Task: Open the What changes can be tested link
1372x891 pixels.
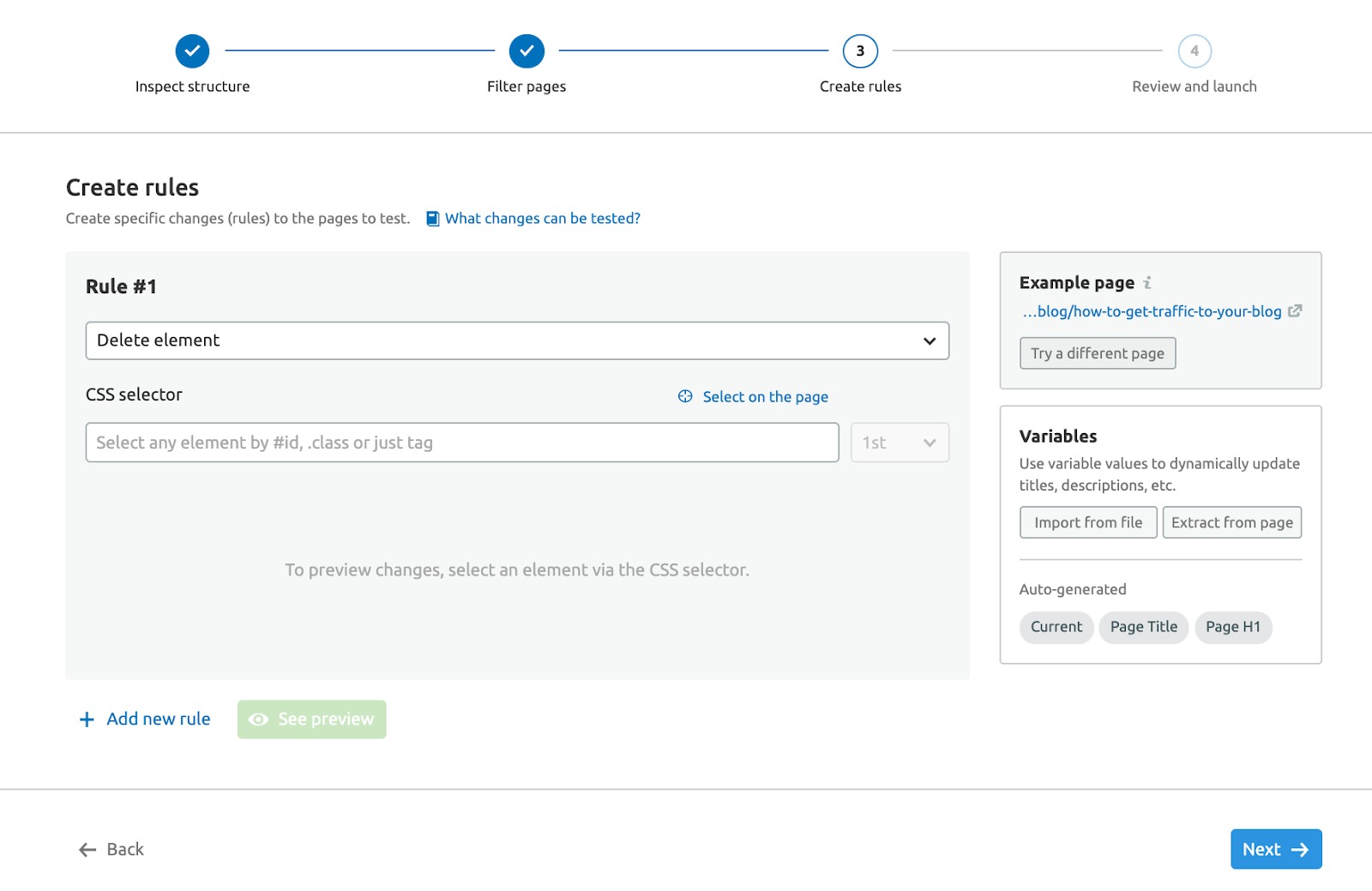Action: point(542,219)
